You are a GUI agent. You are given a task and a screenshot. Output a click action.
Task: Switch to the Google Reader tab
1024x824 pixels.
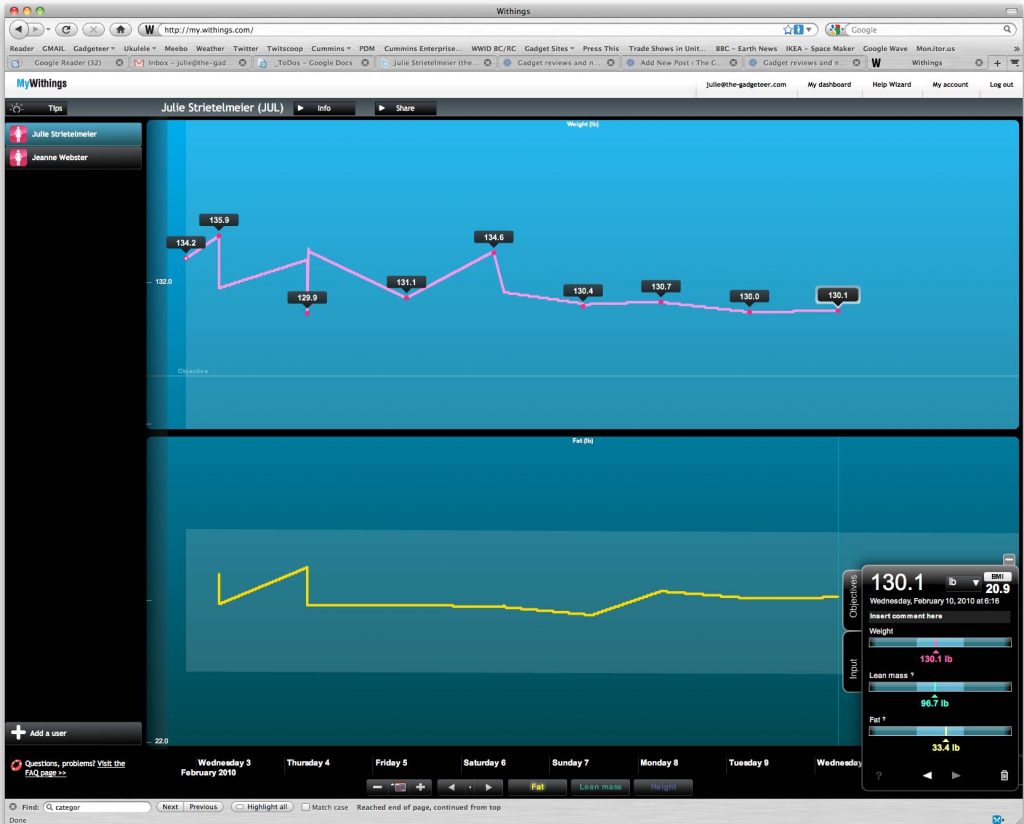coord(68,63)
